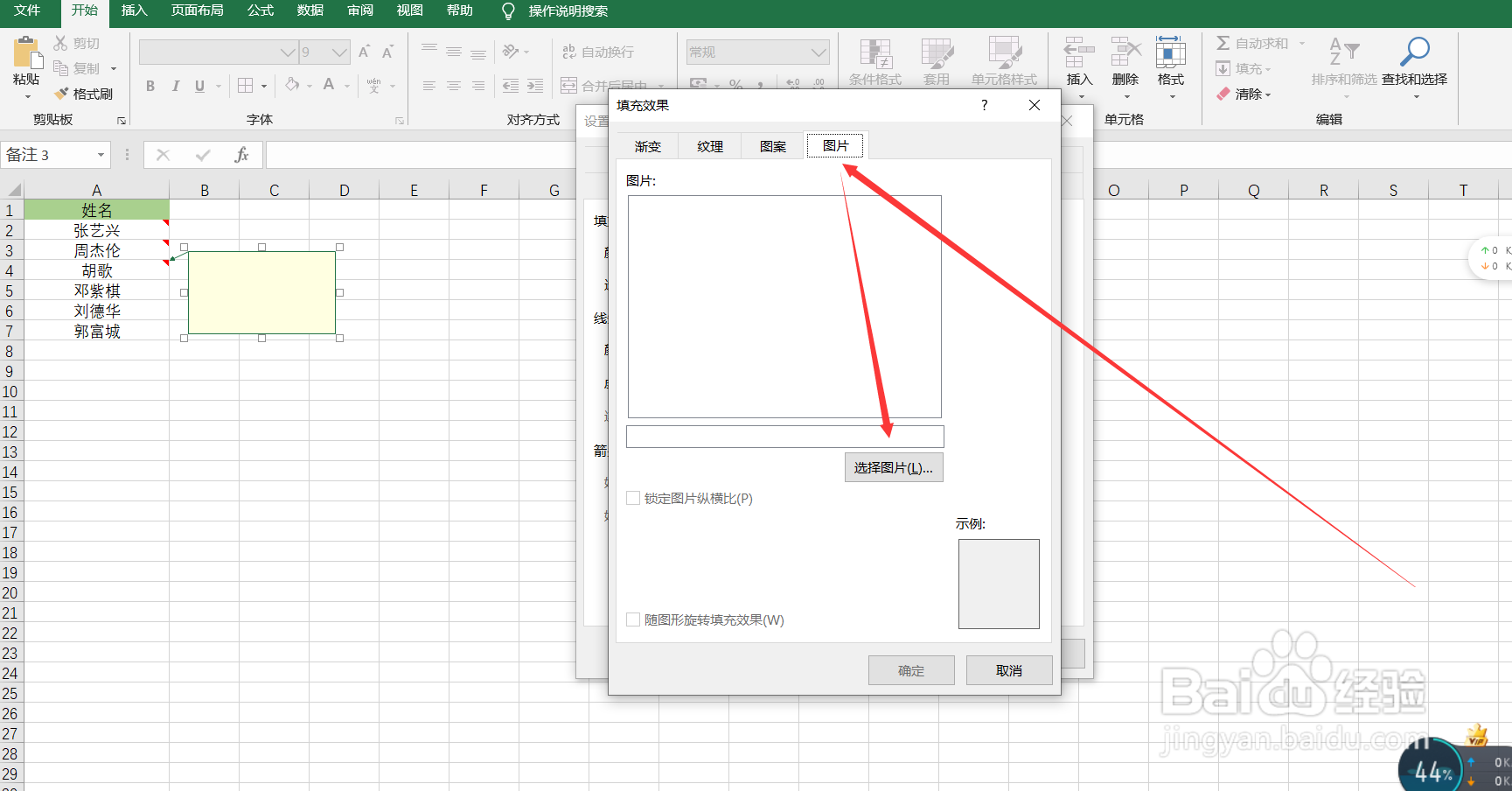Toggle Italic formatting button
Image resolution: width=1512 pixels, height=791 pixels.
click(175, 86)
